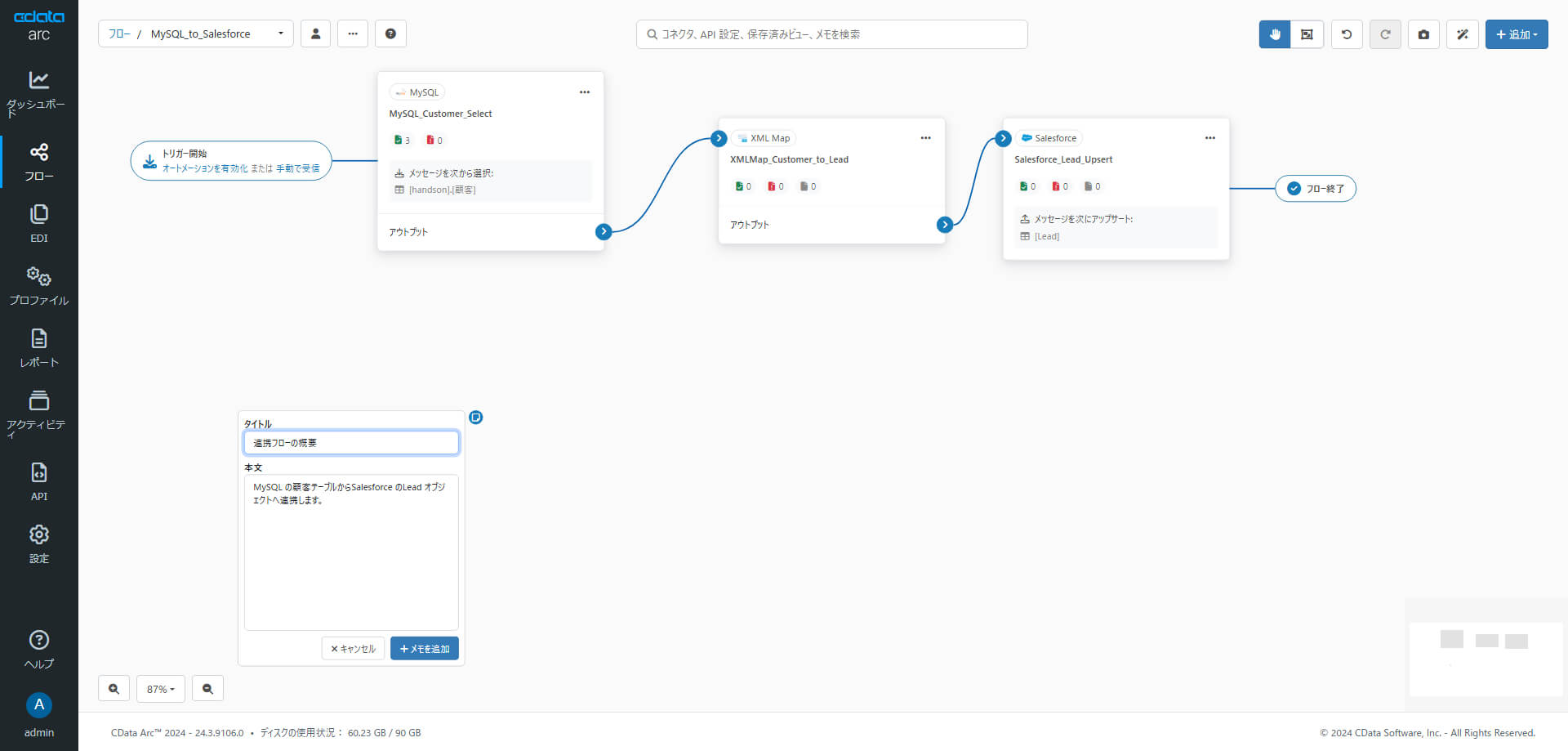
Task: Open the Flow (フロー) sidebar page
Action: coord(38,162)
